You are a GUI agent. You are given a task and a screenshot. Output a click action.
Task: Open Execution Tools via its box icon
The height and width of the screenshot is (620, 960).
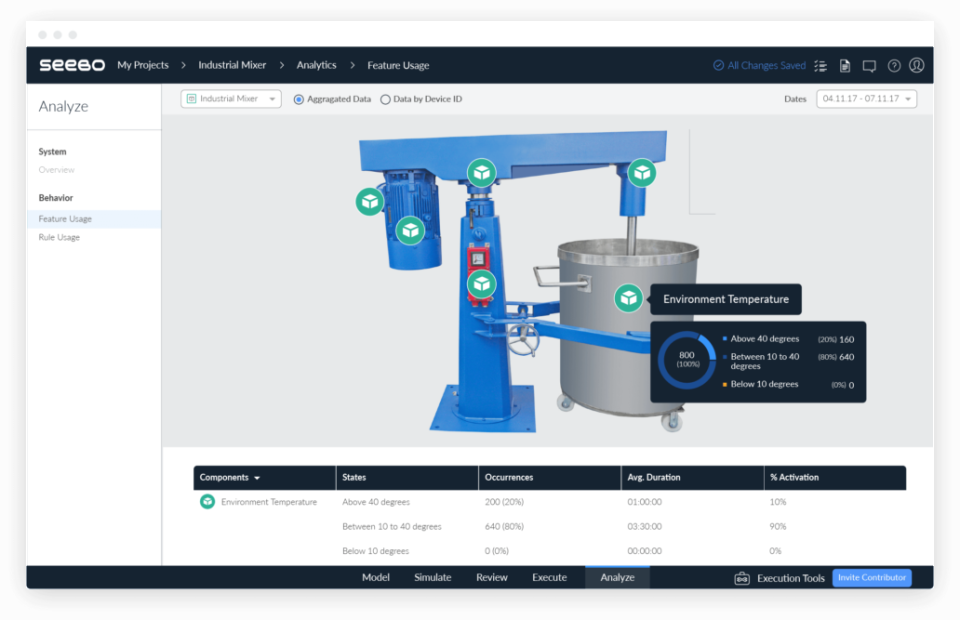click(741, 578)
